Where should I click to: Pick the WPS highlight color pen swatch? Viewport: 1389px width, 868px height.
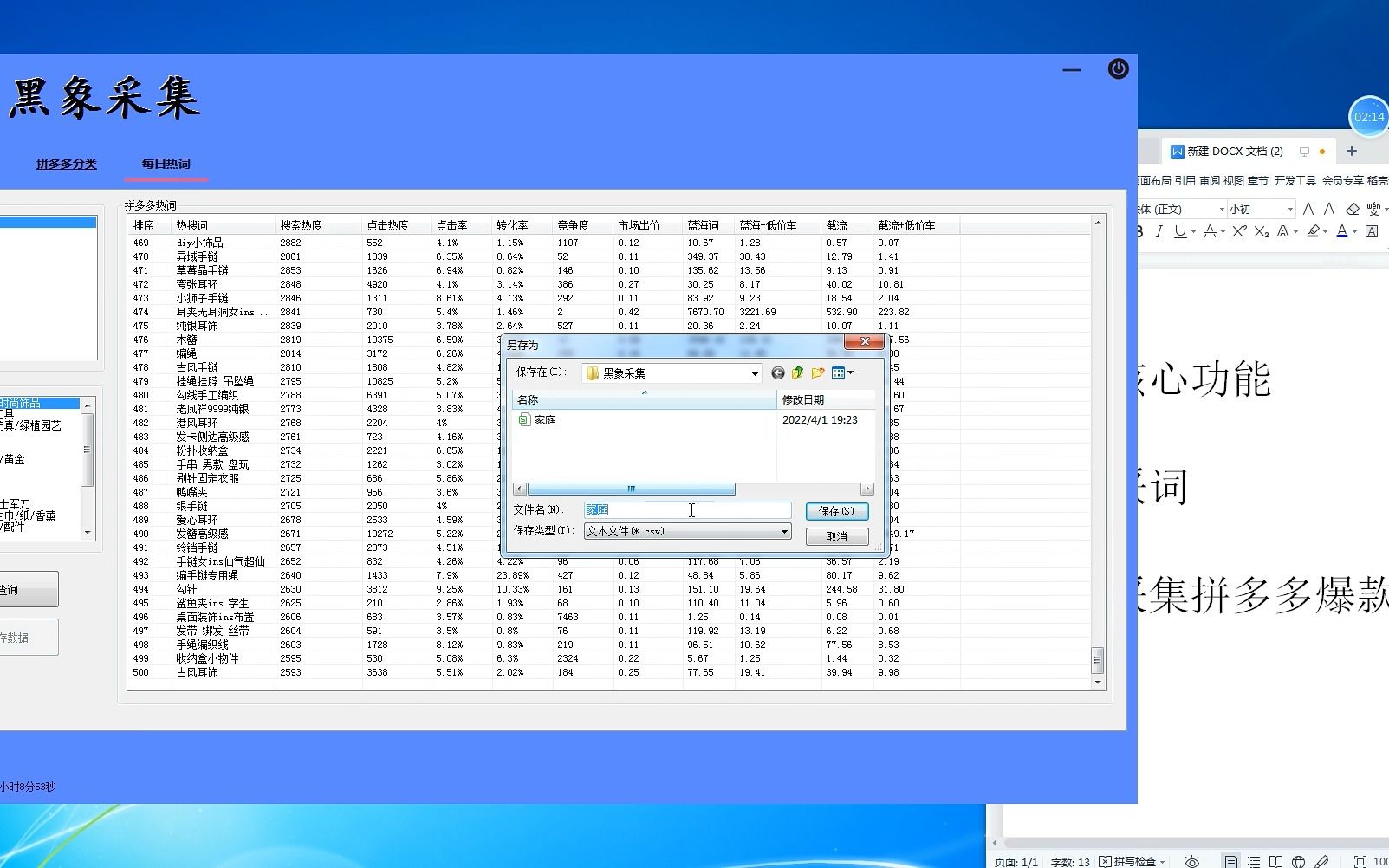(1314, 231)
